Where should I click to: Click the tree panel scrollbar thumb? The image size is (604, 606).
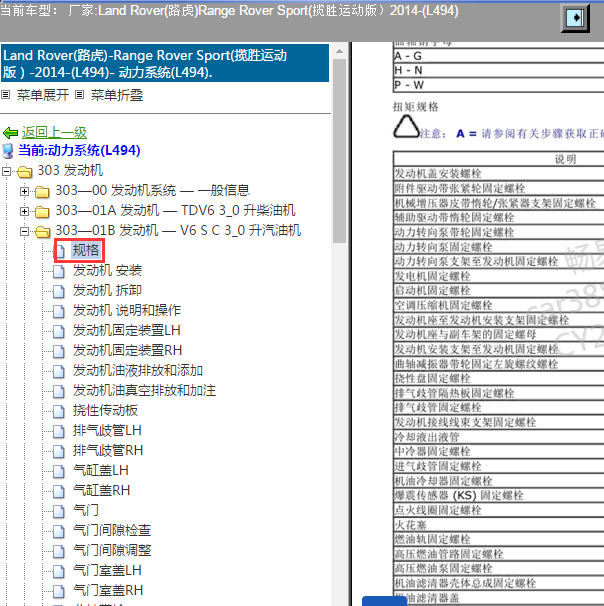click(339, 151)
